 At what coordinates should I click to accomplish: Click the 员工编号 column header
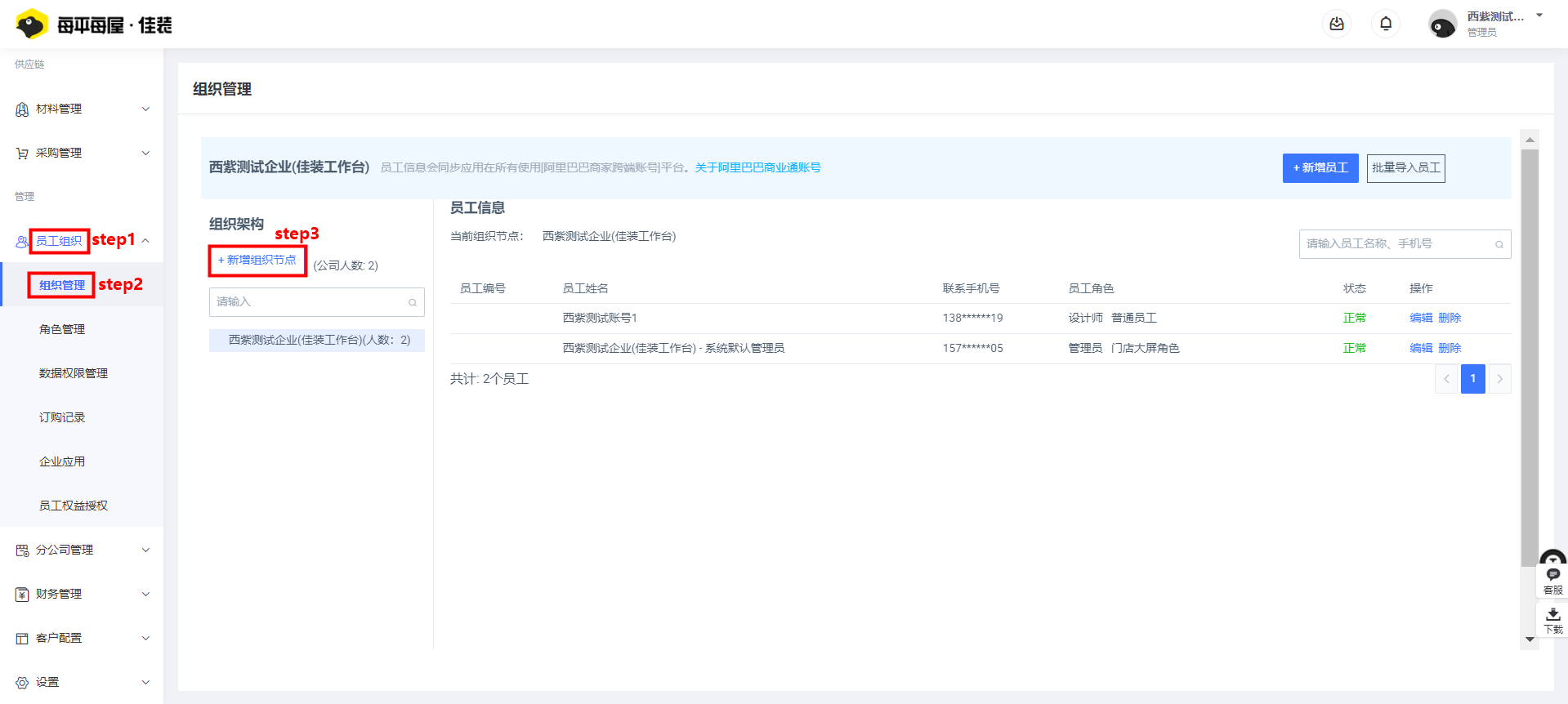click(x=483, y=289)
